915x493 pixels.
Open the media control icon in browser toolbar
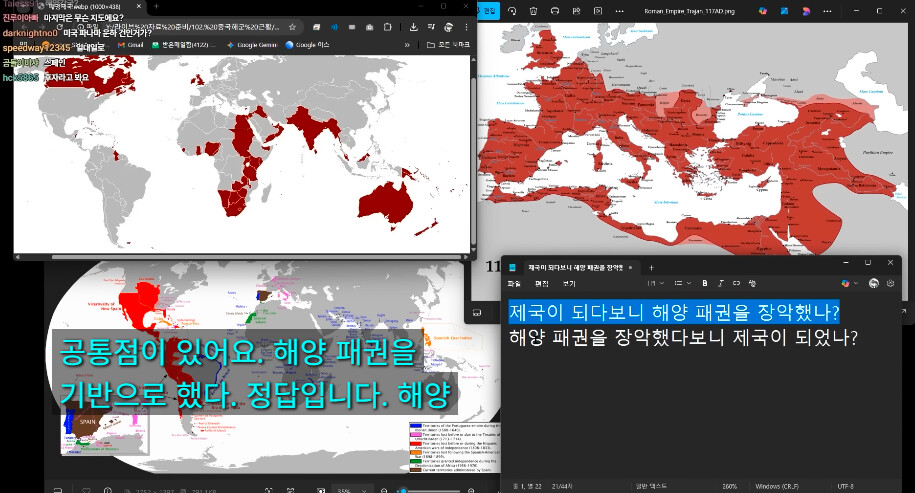[x=431, y=27]
